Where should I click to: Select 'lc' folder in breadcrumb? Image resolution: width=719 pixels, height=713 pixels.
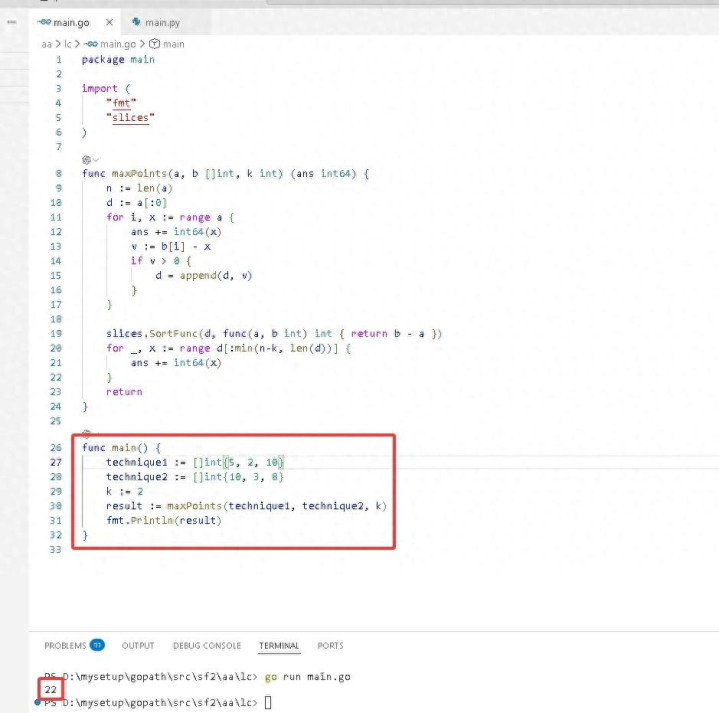(x=67, y=44)
